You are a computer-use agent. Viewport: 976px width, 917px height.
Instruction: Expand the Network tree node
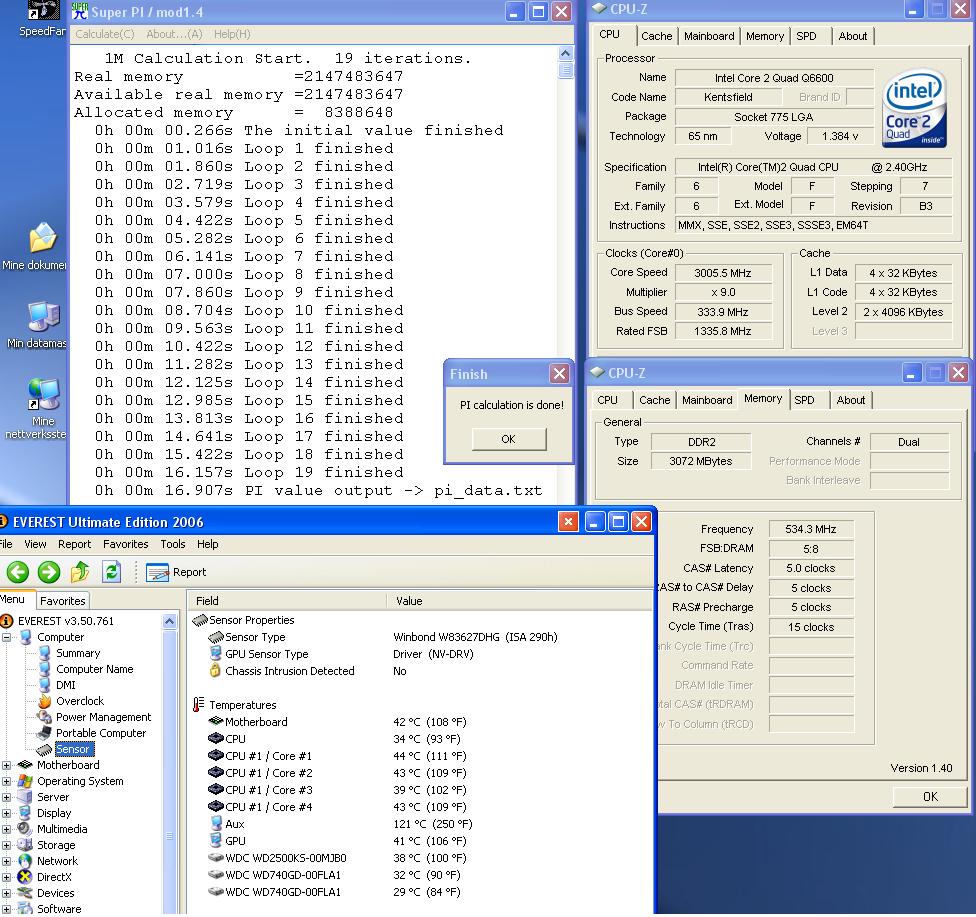(x=6, y=862)
